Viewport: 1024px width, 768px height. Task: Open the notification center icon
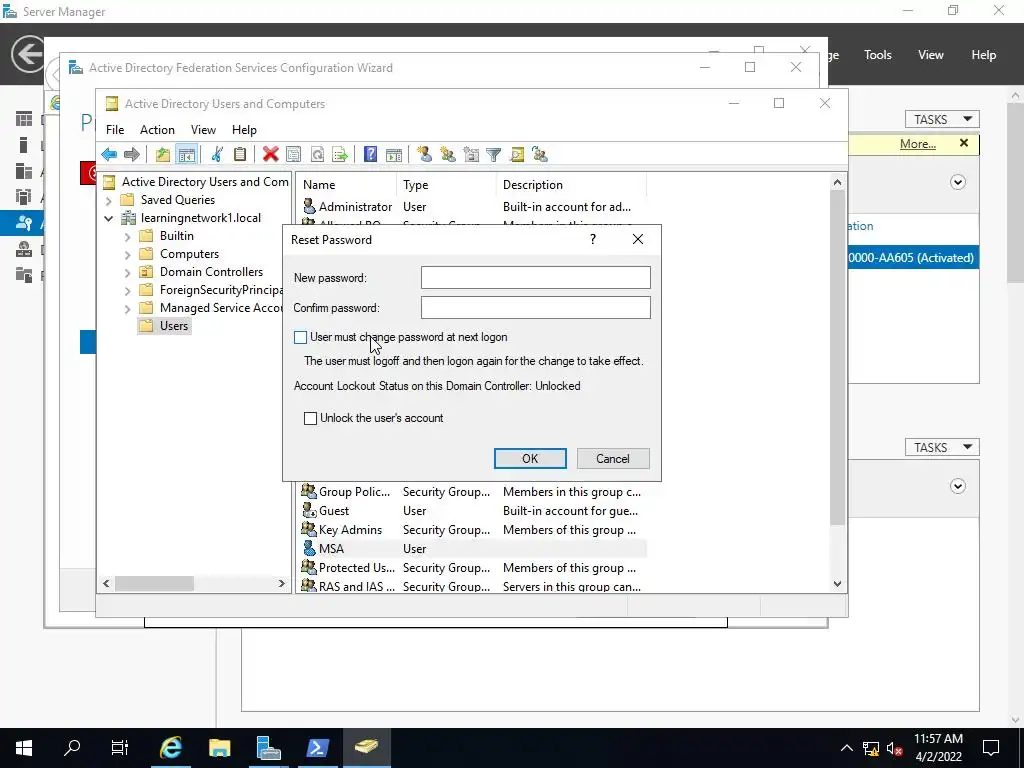click(991, 747)
